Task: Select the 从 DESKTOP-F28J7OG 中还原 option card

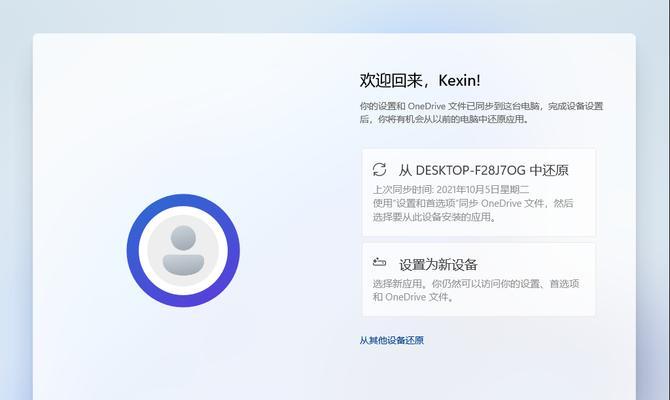Action: 479,192
